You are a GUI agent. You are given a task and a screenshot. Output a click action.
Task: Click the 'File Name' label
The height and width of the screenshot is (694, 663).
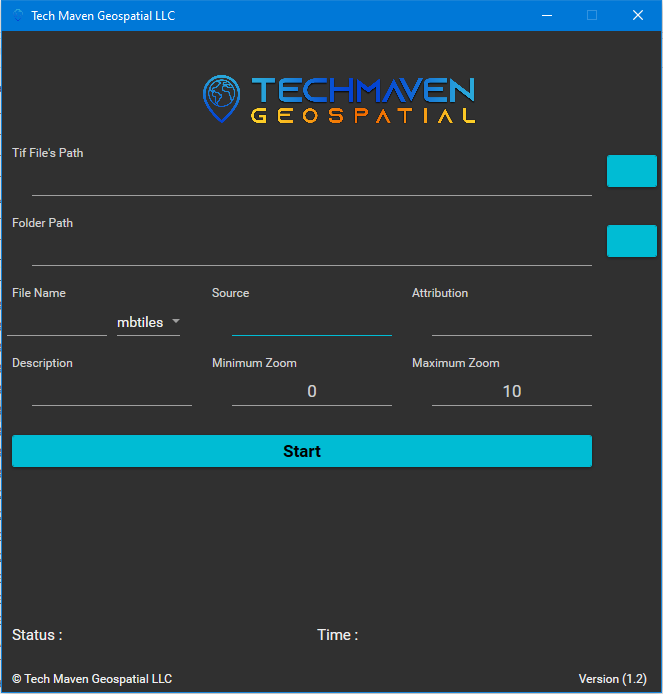39,293
